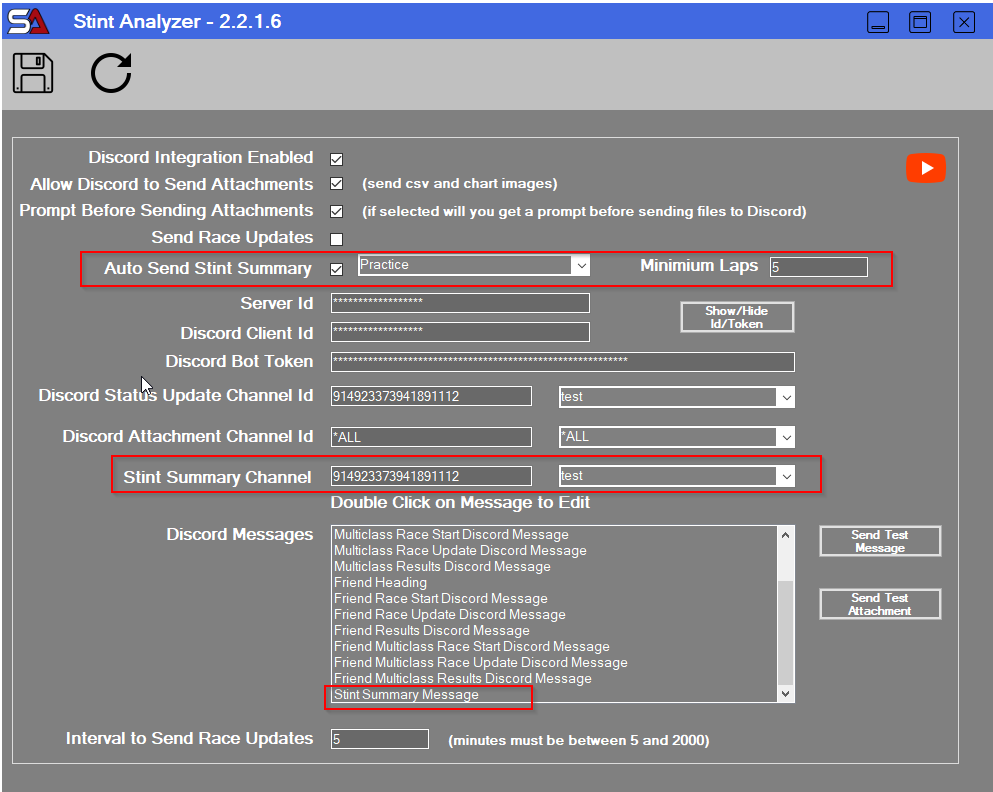Click the Stint Analyzer SA logo
Screen dimensions: 993x792
coord(28,22)
